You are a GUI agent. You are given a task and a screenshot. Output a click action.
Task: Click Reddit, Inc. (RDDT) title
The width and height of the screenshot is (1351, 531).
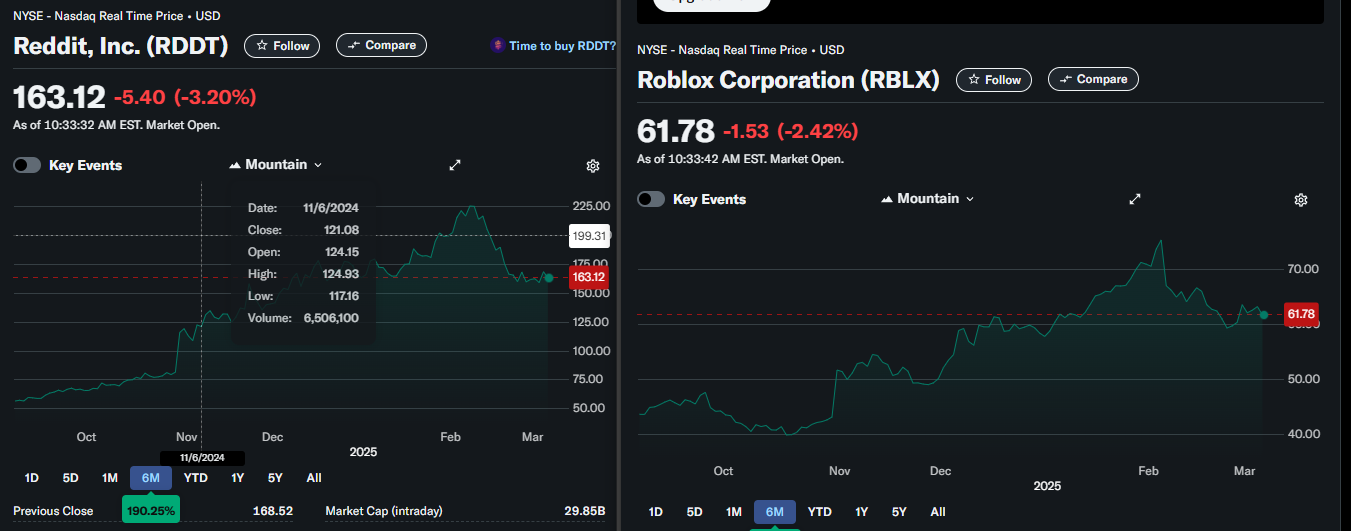[x=121, y=46]
